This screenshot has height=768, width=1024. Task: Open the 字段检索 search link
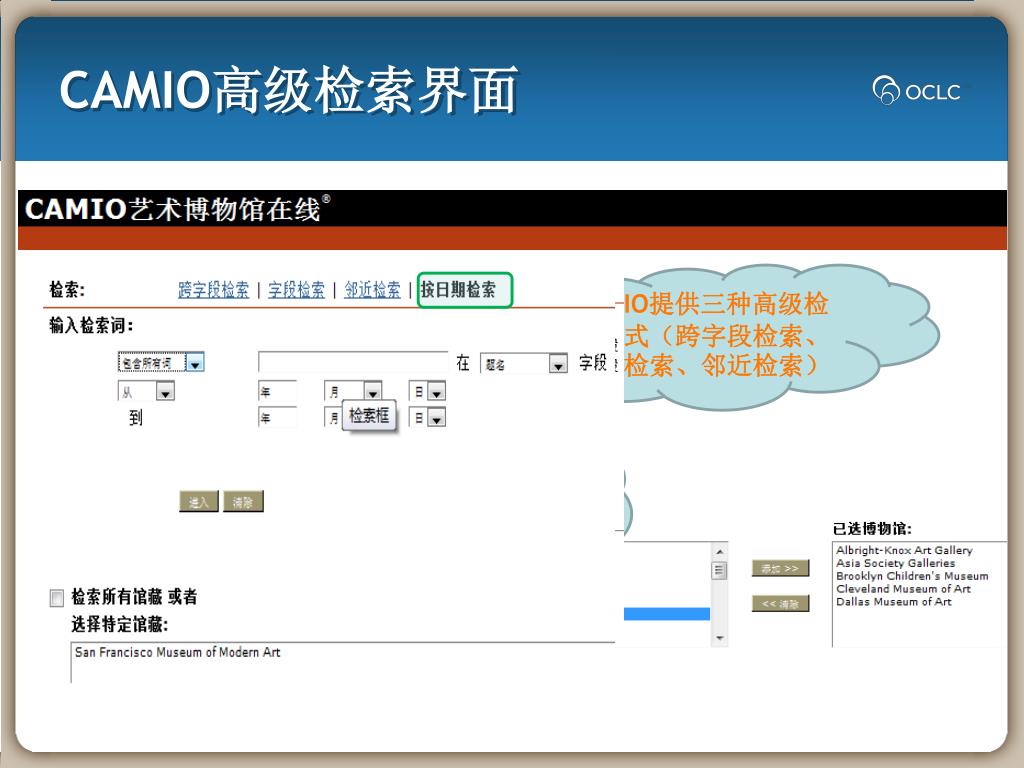[296, 289]
